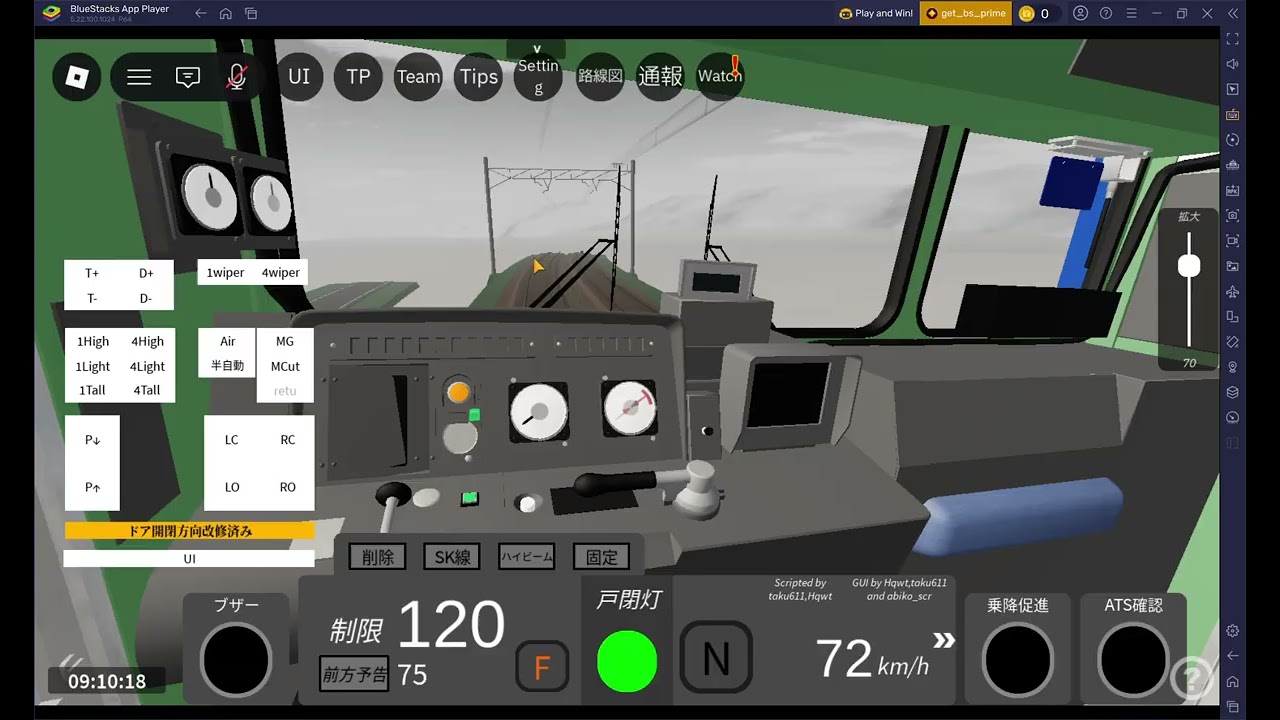Image resolution: width=1280 pixels, height=720 pixels.
Task: Turn on the 1wiper
Action: click(225, 273)
